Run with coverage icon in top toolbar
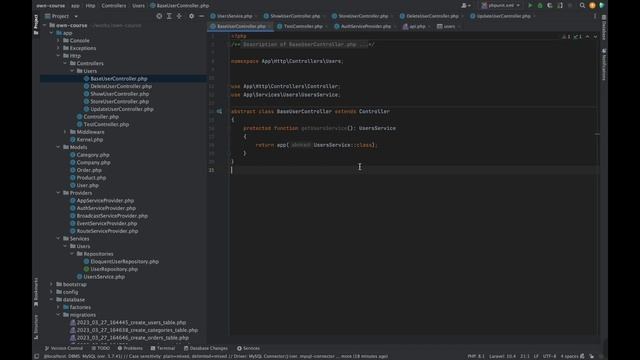The image size is (640, 360). [550, 6]
